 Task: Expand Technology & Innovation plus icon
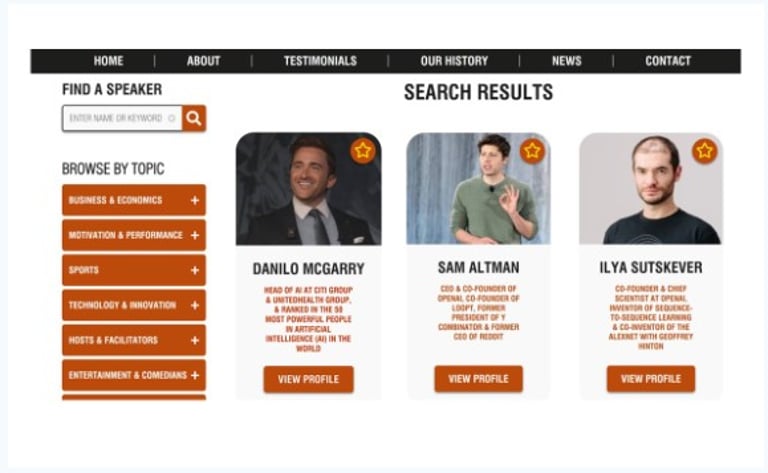coord(195,306)
